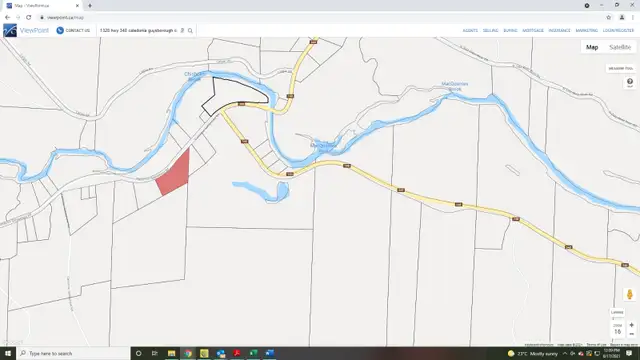This screenshot has height=360, width=640.
Task: Click the search magnifier icon in address box
Action: (x=190, y=31)
